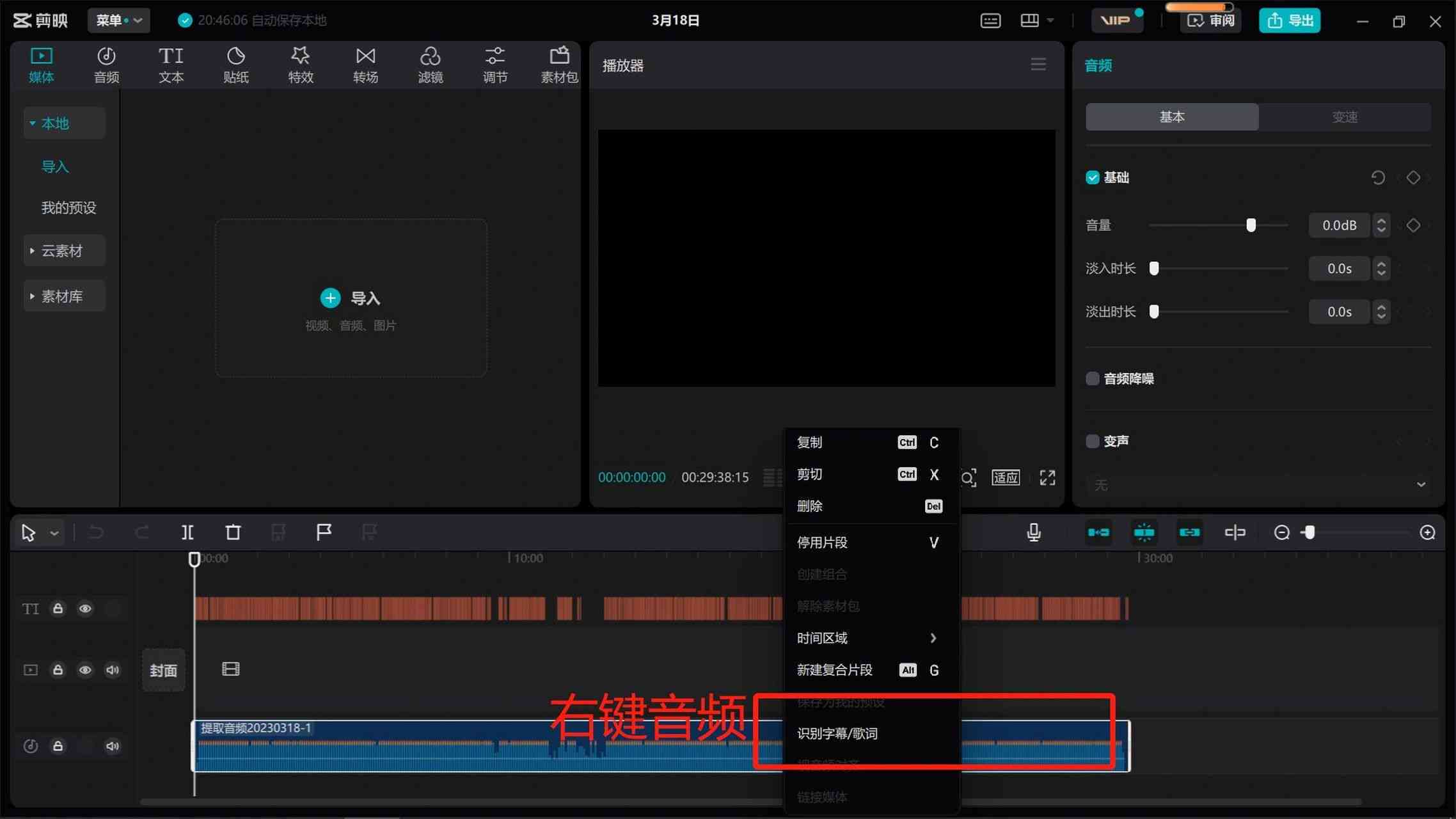Expand the 变速 (Speed Change) panel tab

(1345, 117)
